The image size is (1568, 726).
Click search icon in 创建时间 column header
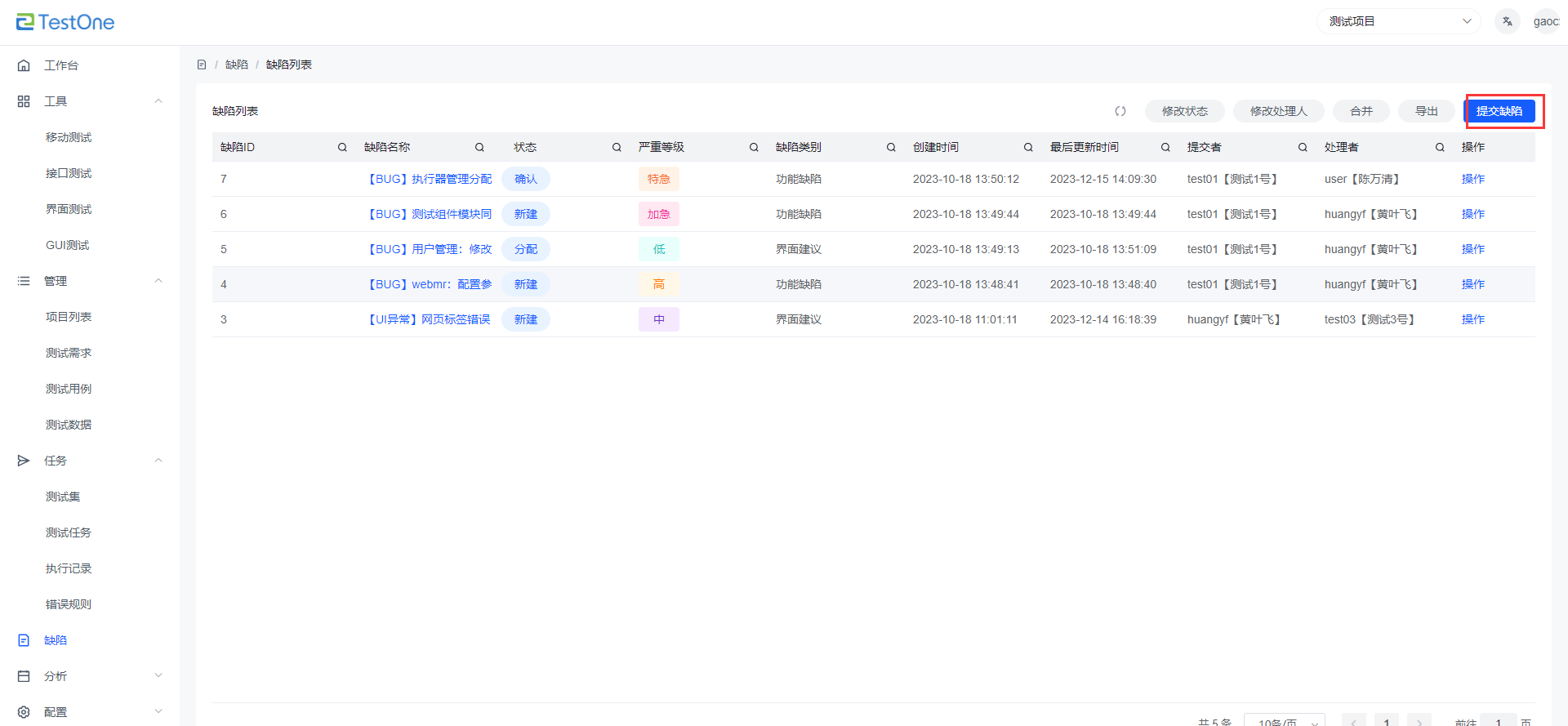(1028, 148)
